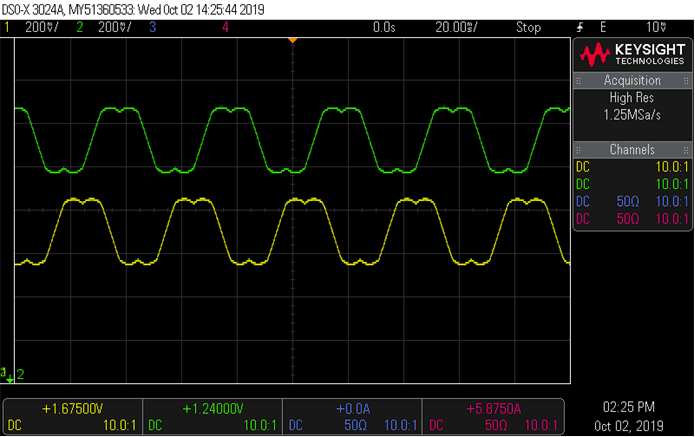Viewport: 695px width, 437px height.
Task: Click the 0.0s horizontal delay value
Action: [x=384, y=27]
